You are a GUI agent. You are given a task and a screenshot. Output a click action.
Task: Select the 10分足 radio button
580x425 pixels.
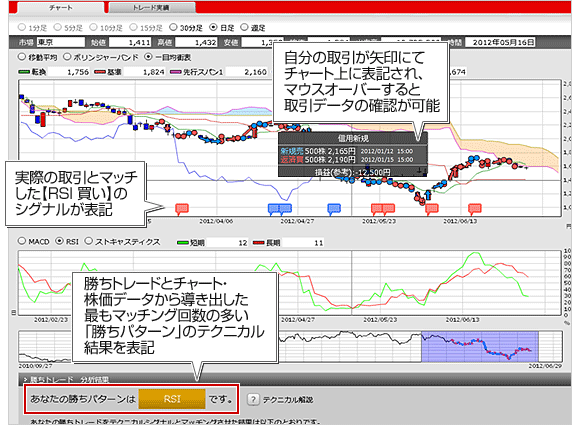tap(93, 27)
